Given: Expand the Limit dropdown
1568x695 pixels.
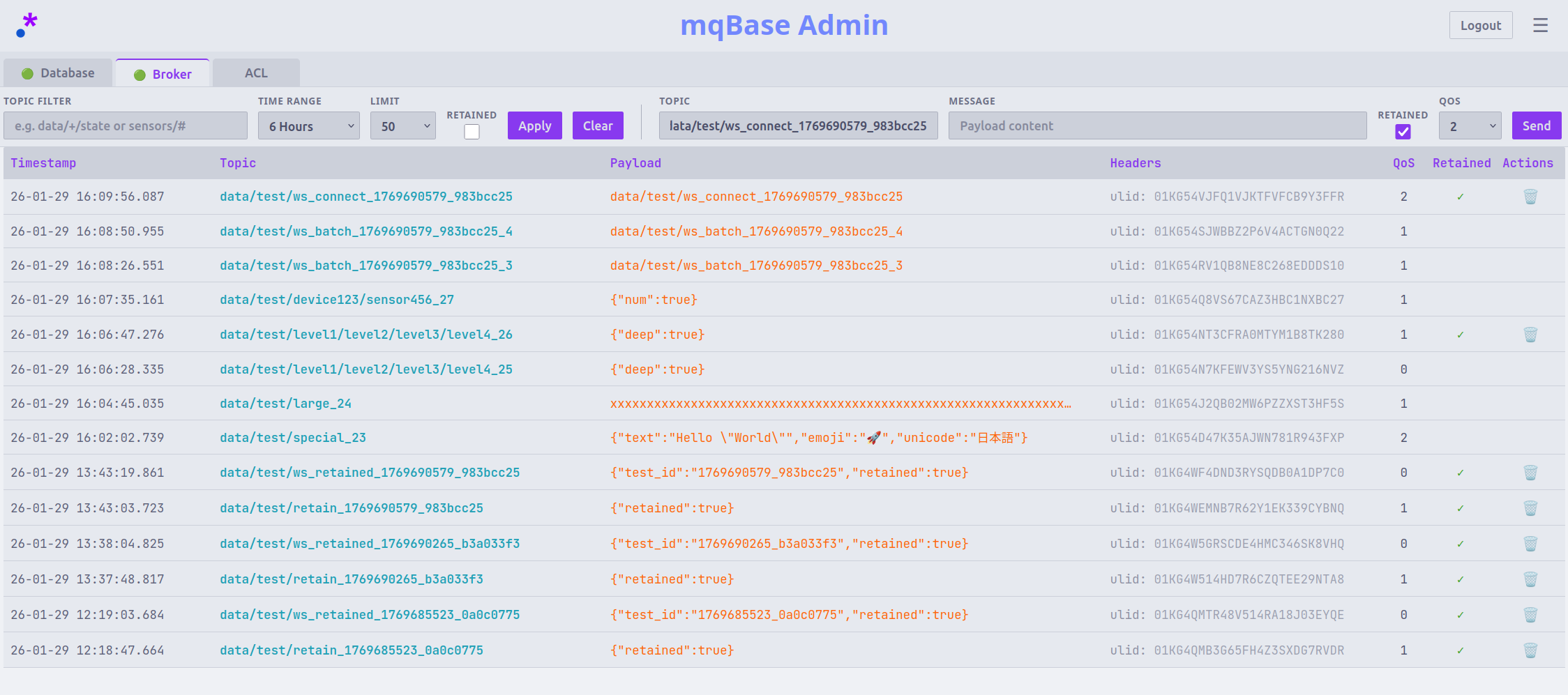Looking at the screenshot, I should tap(402, 126).
